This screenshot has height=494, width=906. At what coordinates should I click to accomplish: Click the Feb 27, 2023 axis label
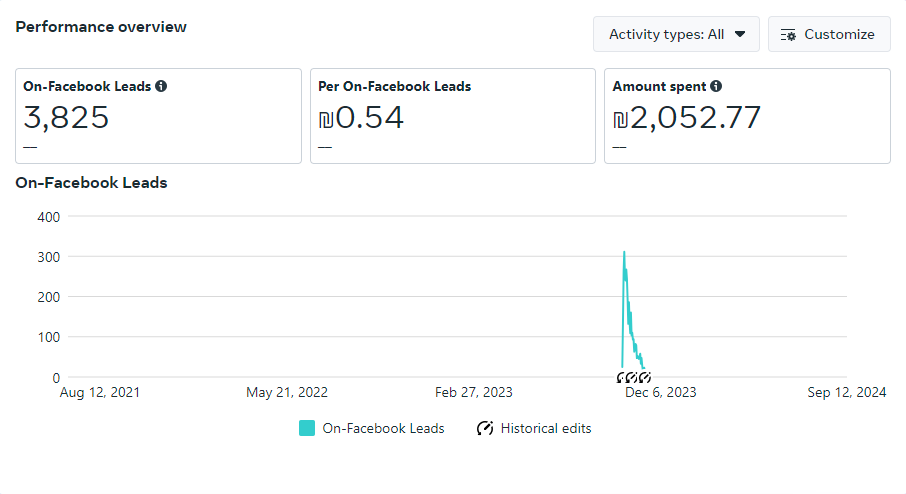click(474, 392)
